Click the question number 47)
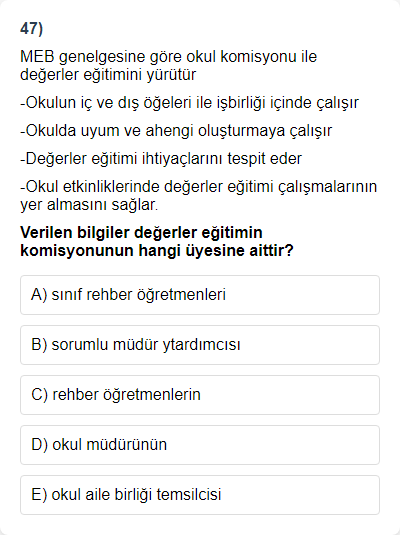The height and width of the screenshot is (535, 400). click(31, 28)
